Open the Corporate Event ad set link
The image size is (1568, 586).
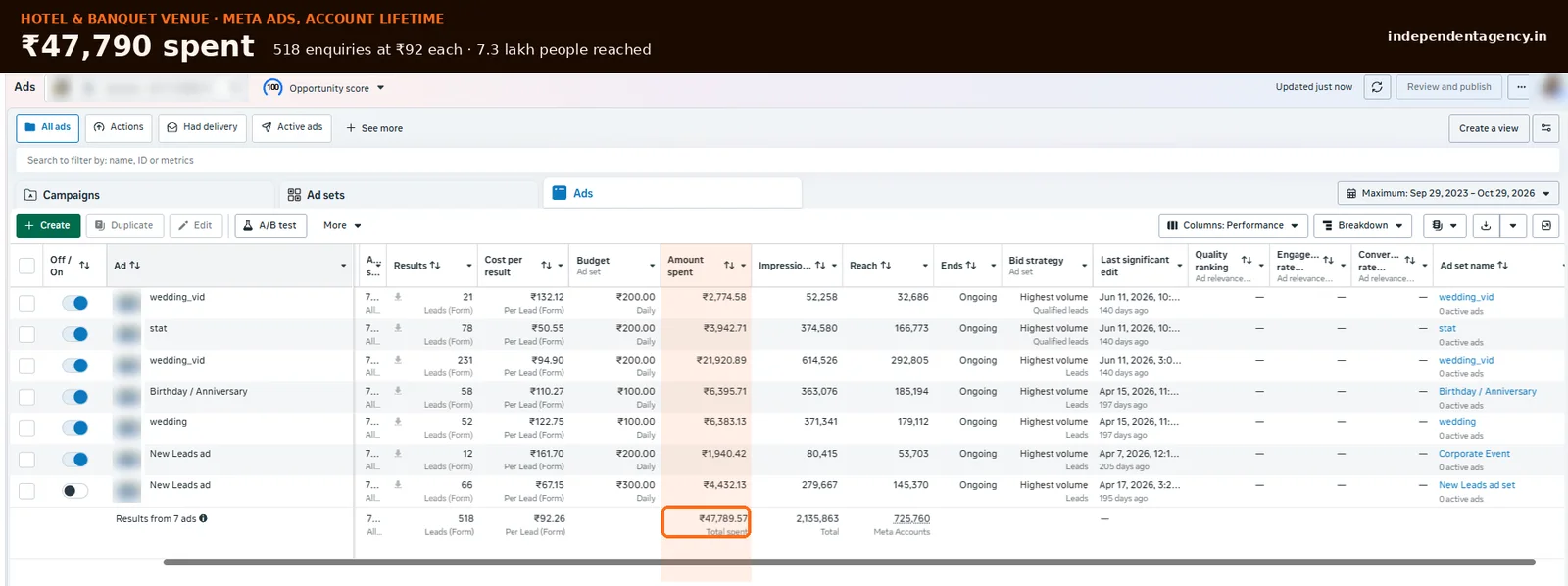pyautogui.click(x=1474, y=454)
